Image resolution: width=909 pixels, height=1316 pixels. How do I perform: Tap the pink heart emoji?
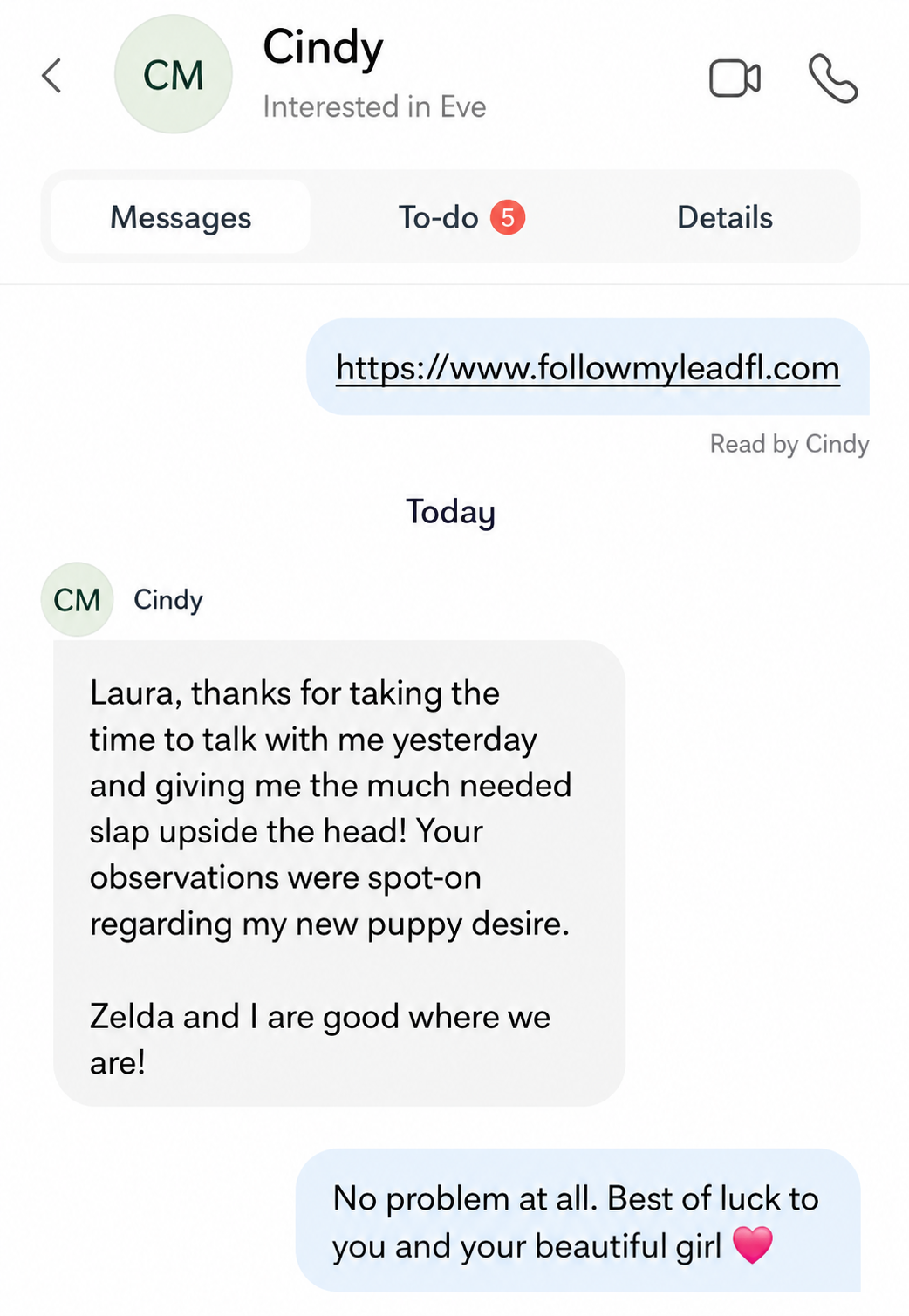pyautogui.click(x=753, y=1244)
